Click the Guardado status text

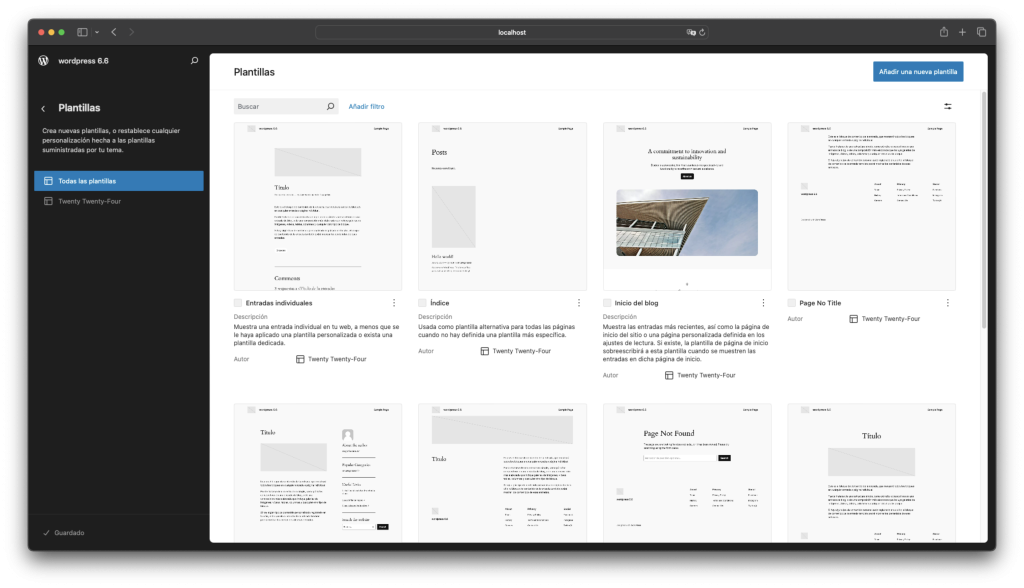click(69, 533)
